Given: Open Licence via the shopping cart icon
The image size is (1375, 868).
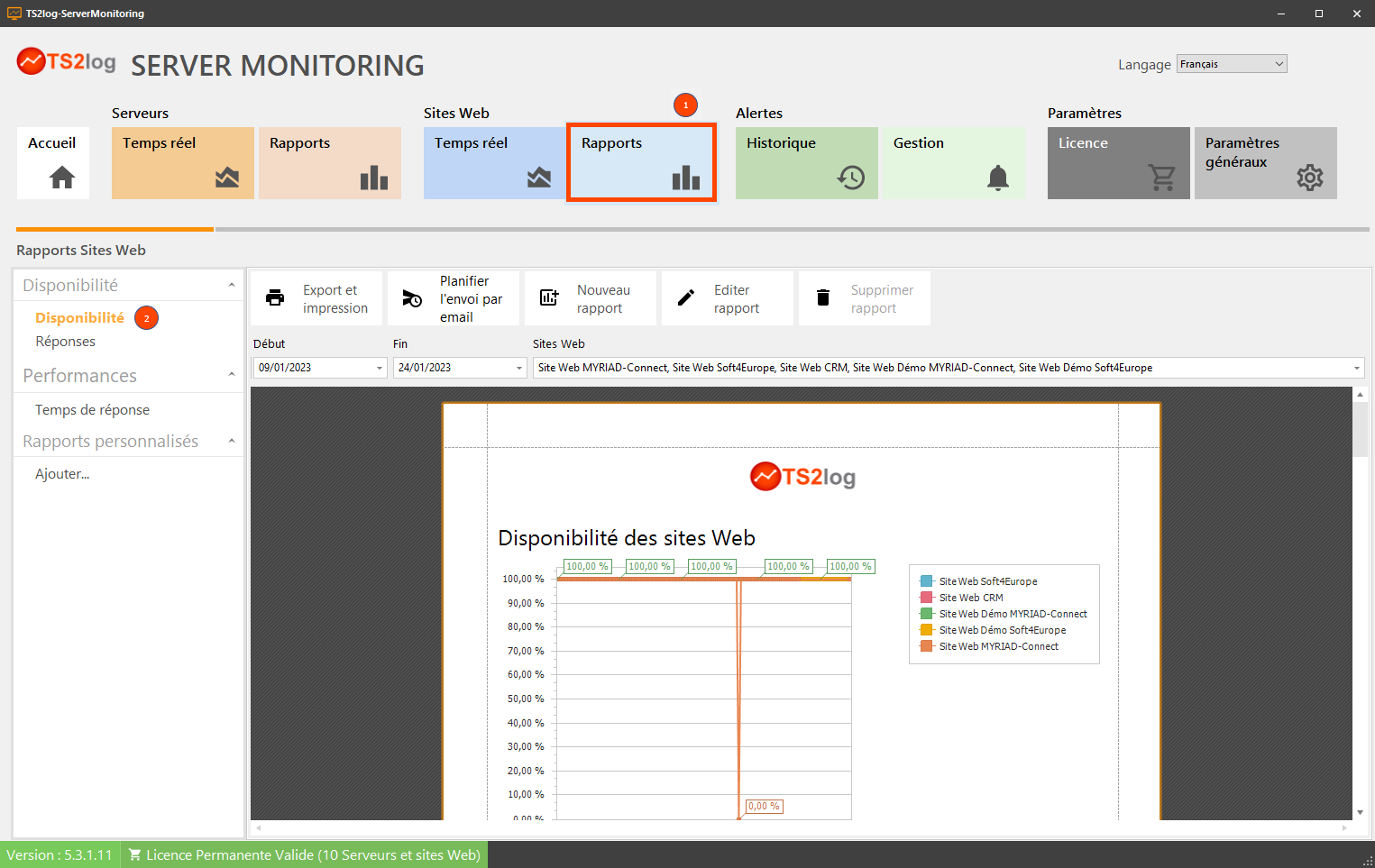Looking at the screenshot, I should (1162, 178).
